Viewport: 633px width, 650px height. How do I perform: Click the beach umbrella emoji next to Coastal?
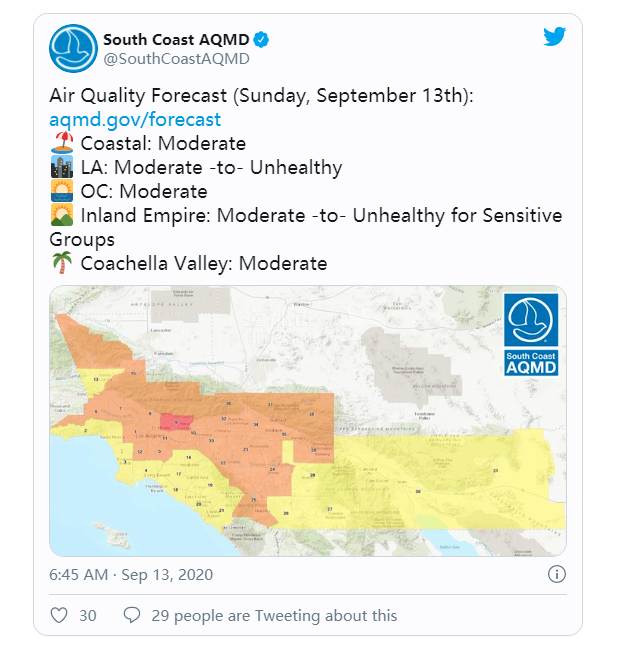tap(62, 143)
